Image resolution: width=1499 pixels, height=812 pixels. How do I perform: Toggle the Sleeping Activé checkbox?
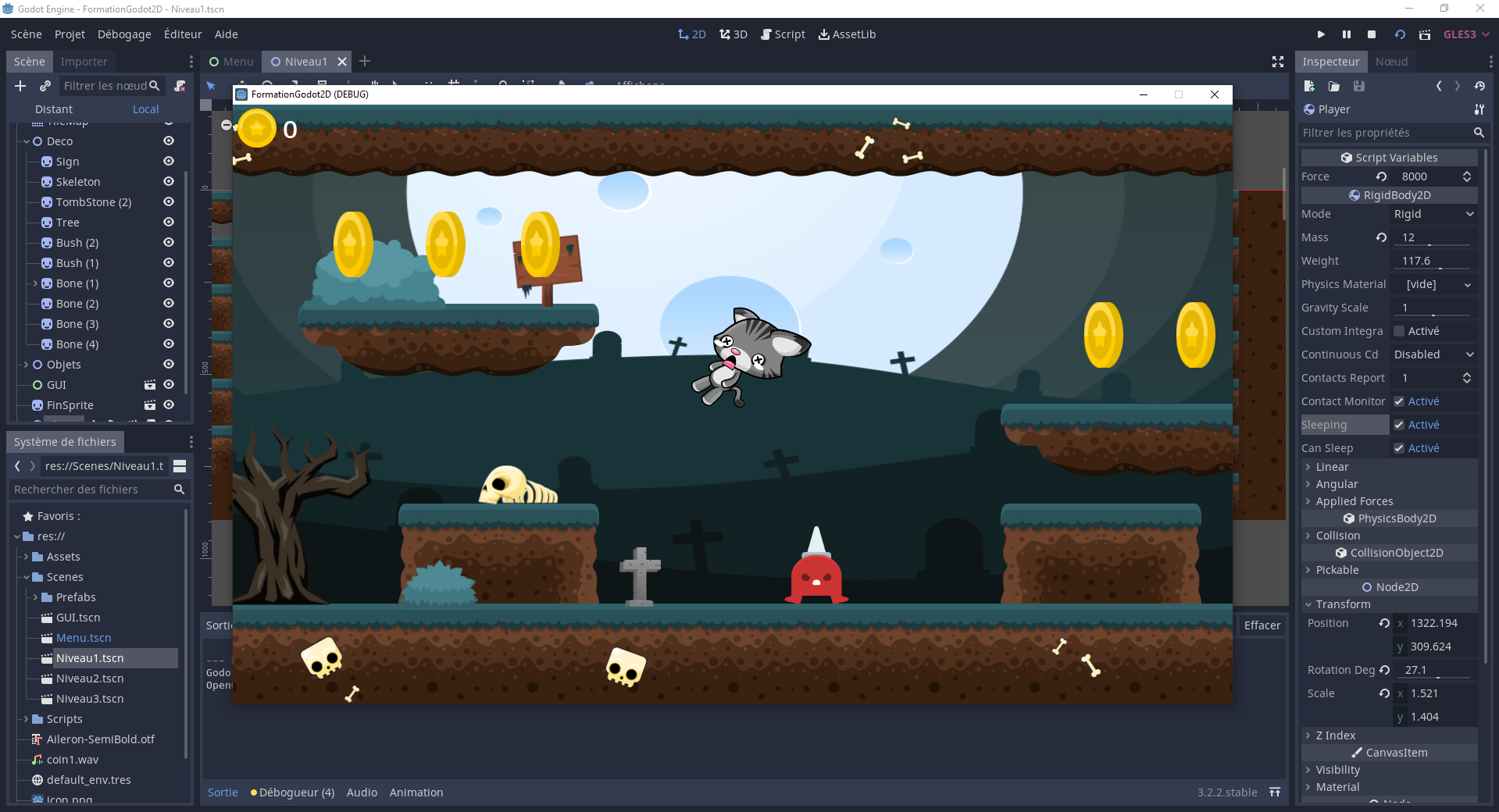tap(1399, 425)
